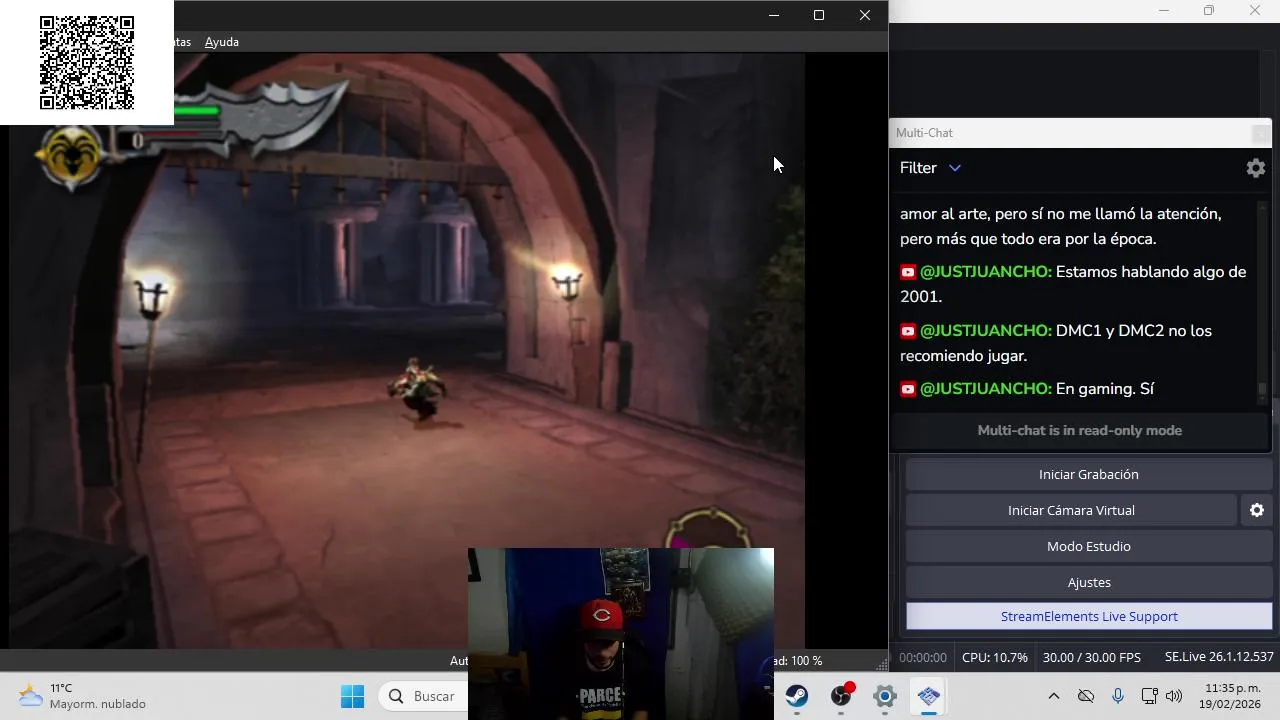Click @JUSTJUANCHO on 'En gaming. Sí' message
The height and width of the screenshot is (720, 1280).
click(x=986, y=389)
